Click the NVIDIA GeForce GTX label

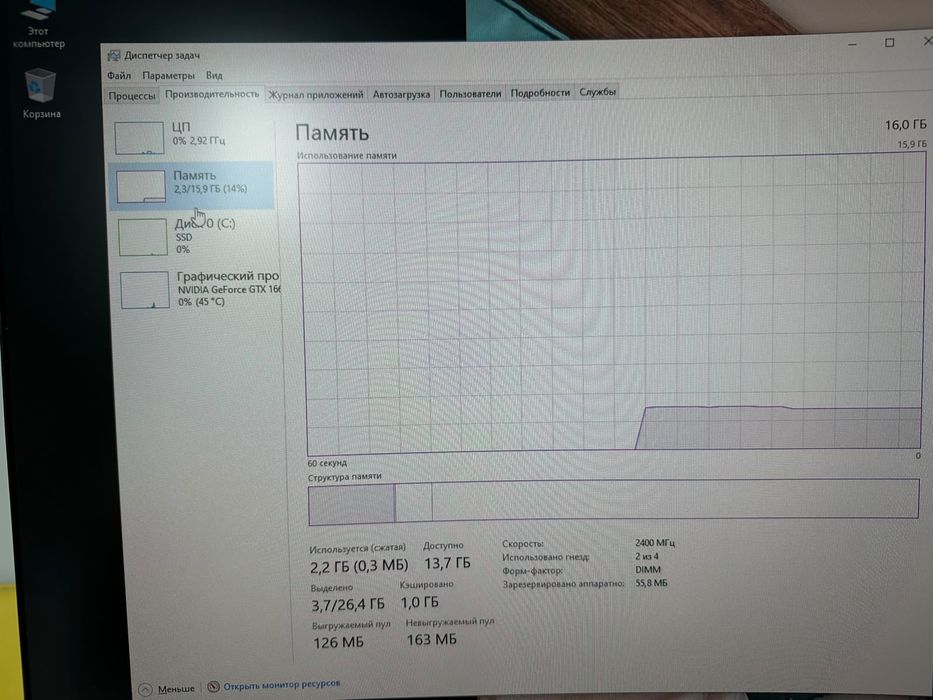coord(229,290)
